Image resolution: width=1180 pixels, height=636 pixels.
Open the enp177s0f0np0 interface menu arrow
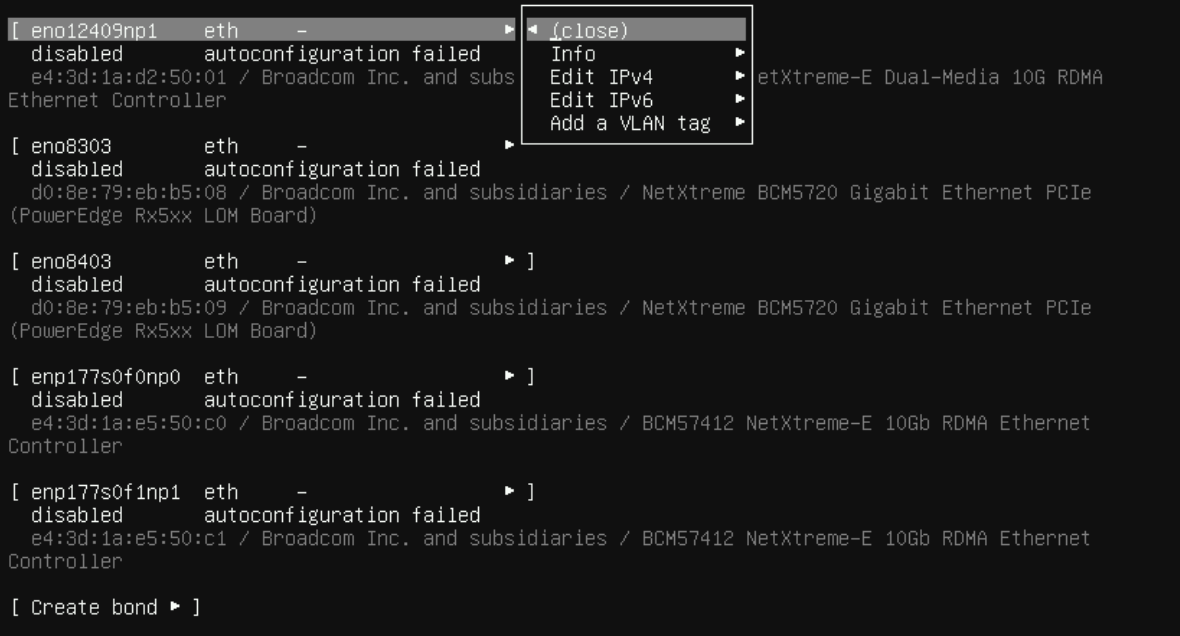click(511, 377)
